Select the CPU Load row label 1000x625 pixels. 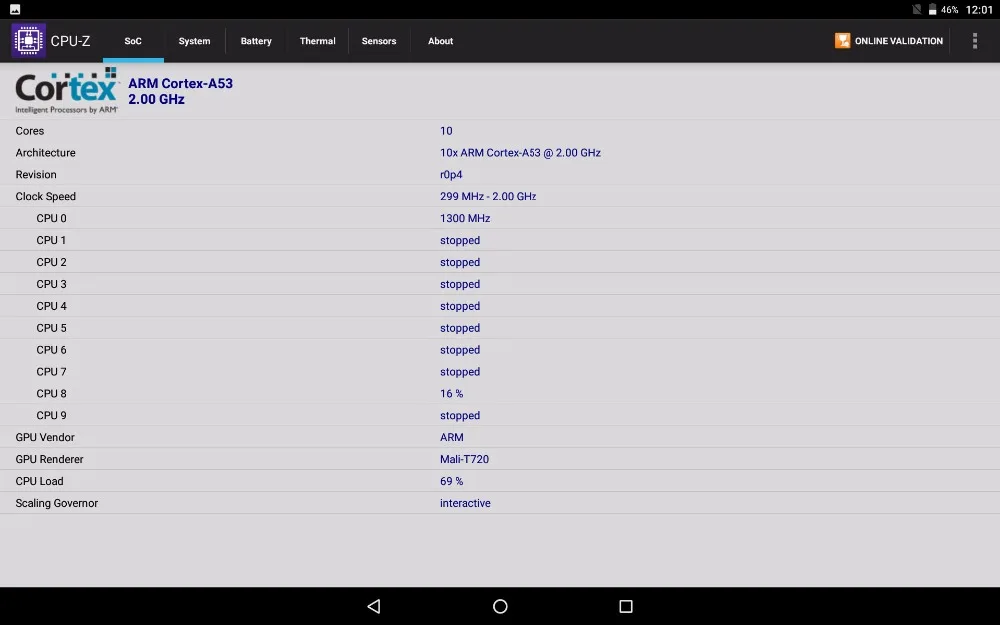40,481
